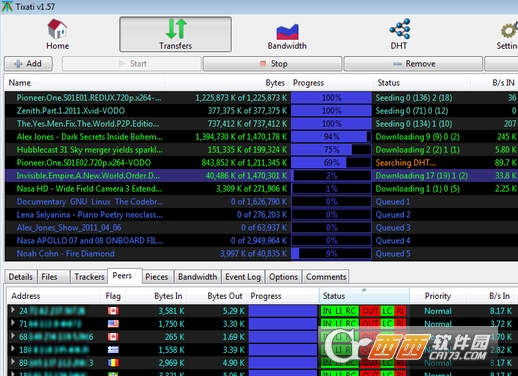Image resolution: width=518 pixels, height=376 pixels.
Task: Open the lower Bandwidth tab
Action: point(198,277)
